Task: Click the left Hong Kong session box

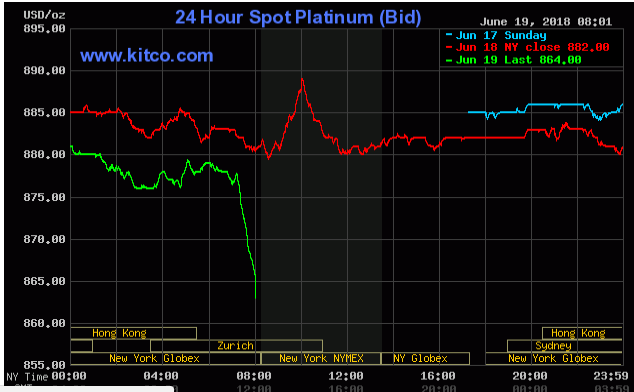Action: point(134,333)
